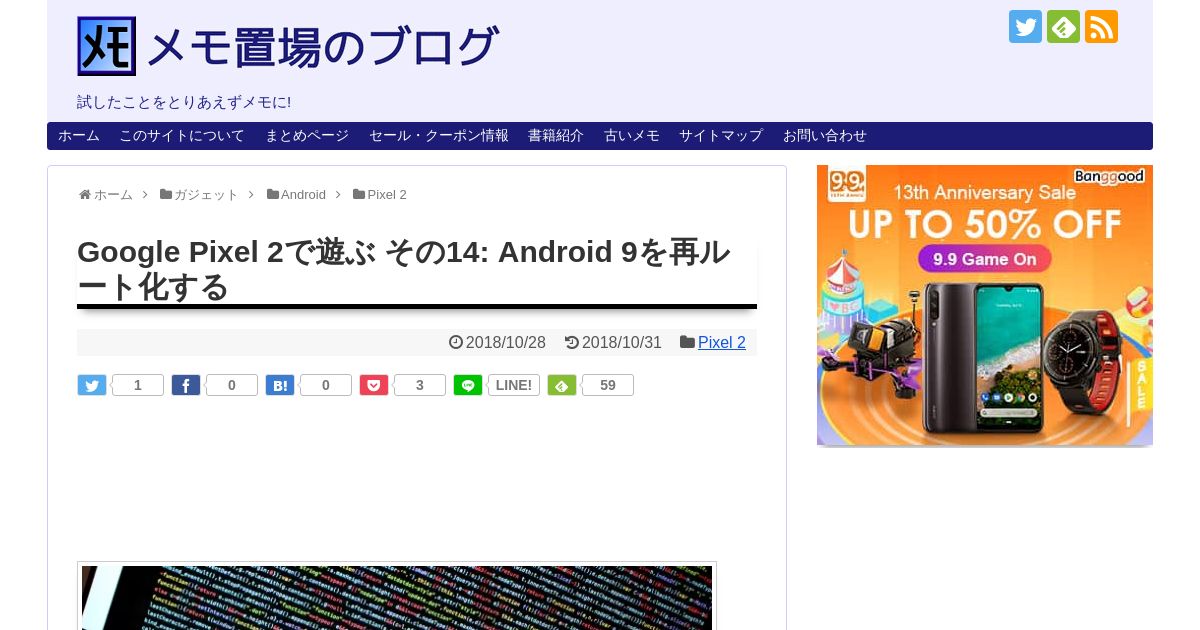The image size is (1200, 630).
Task: Click Feedly subscriber count 59
Action: tap(608, 385)
